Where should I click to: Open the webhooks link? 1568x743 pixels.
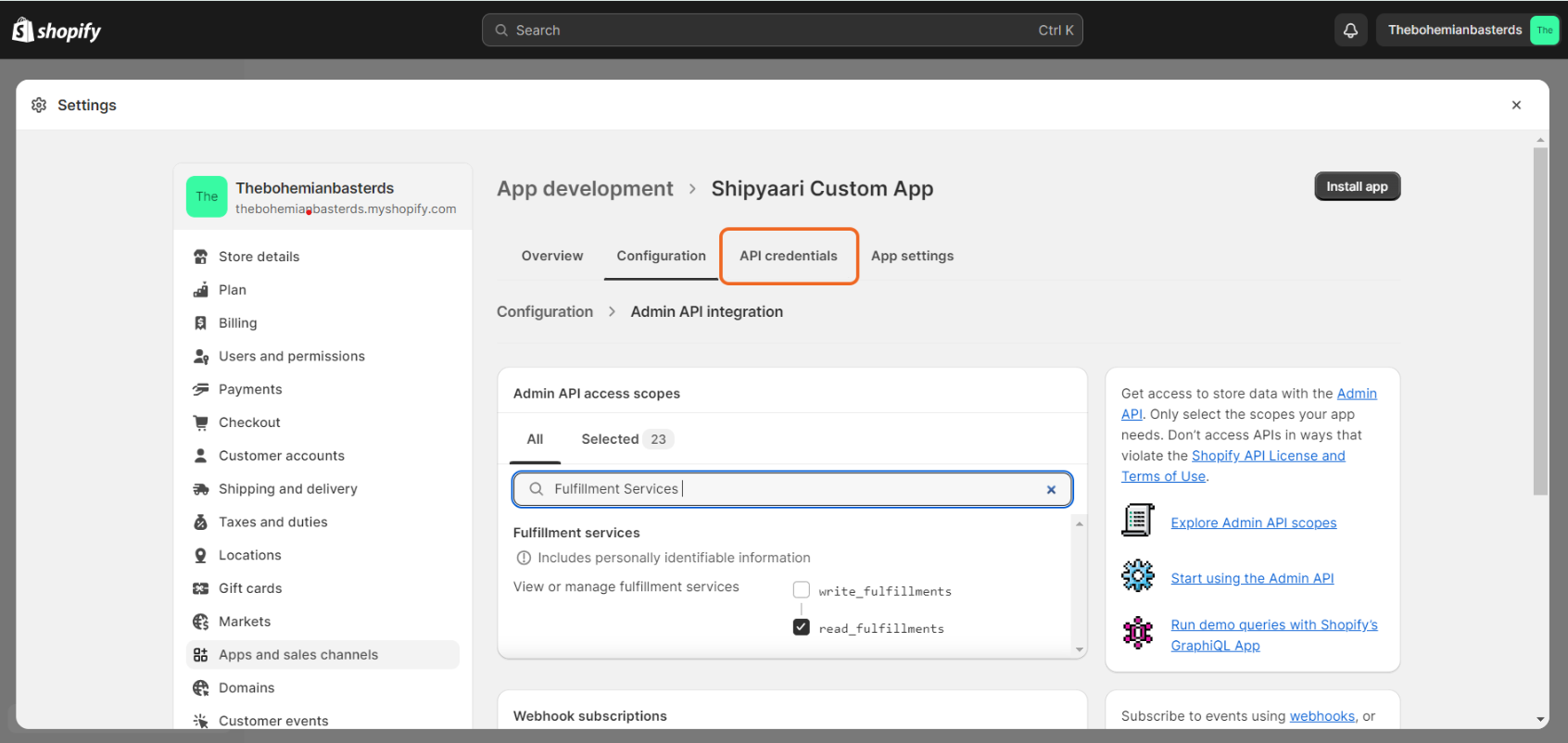tap(1322, 716)
